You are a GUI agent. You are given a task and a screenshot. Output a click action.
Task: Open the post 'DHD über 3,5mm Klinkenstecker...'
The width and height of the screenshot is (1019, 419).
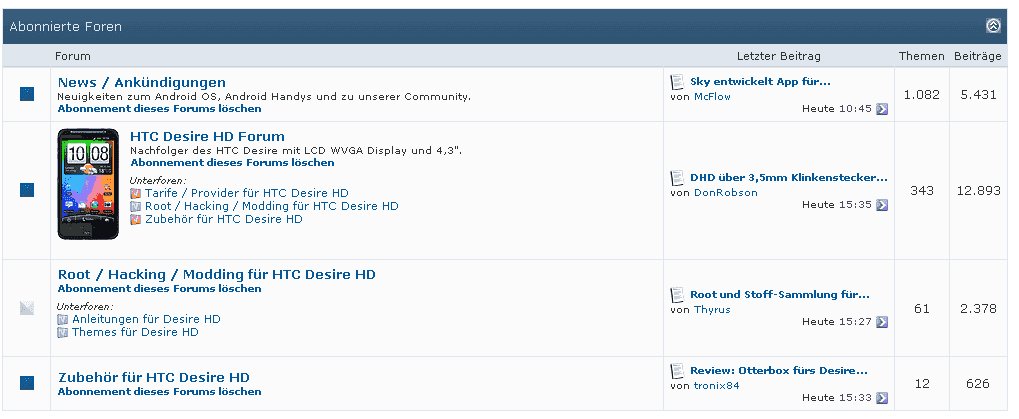click(x=788, y=177)
